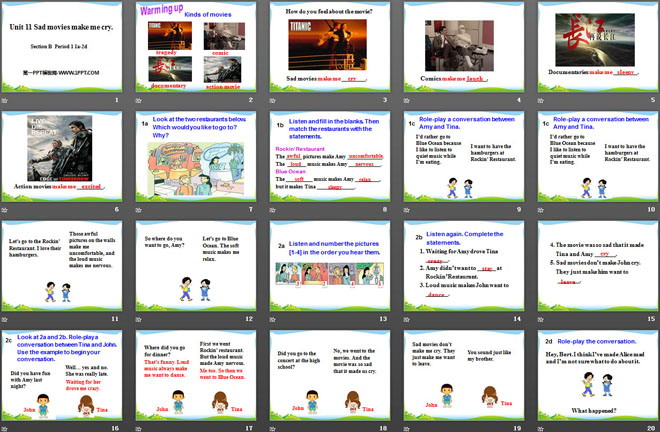This screenshot has height=432, width=660.
Task: Select the Unit 11 title slide thumbnail
Action: click(x=62, y=48)
